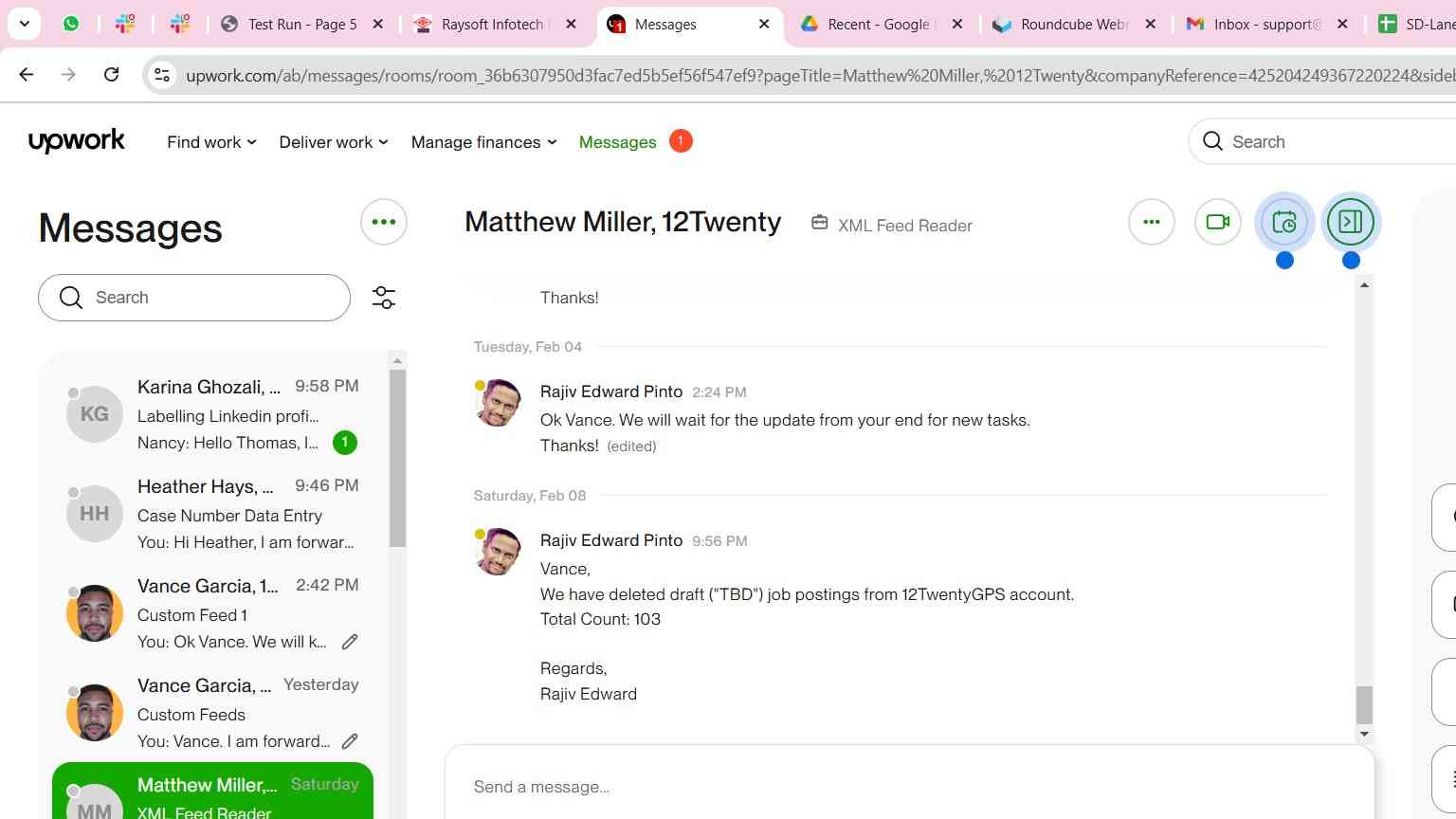Toggle the side panel icon in chat header
This screenshot has width=1456, height=819.
tap(1351, 223)
